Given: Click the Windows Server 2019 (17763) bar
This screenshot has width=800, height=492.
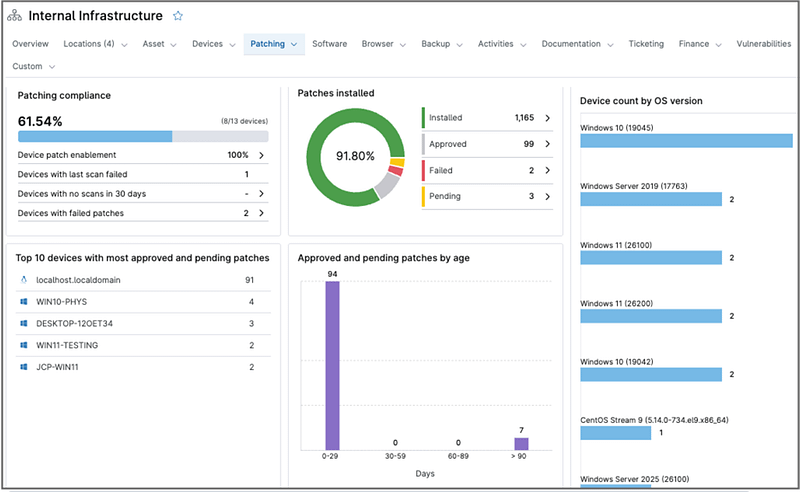Looking at the screenshot, I should (x=651, y=199).
